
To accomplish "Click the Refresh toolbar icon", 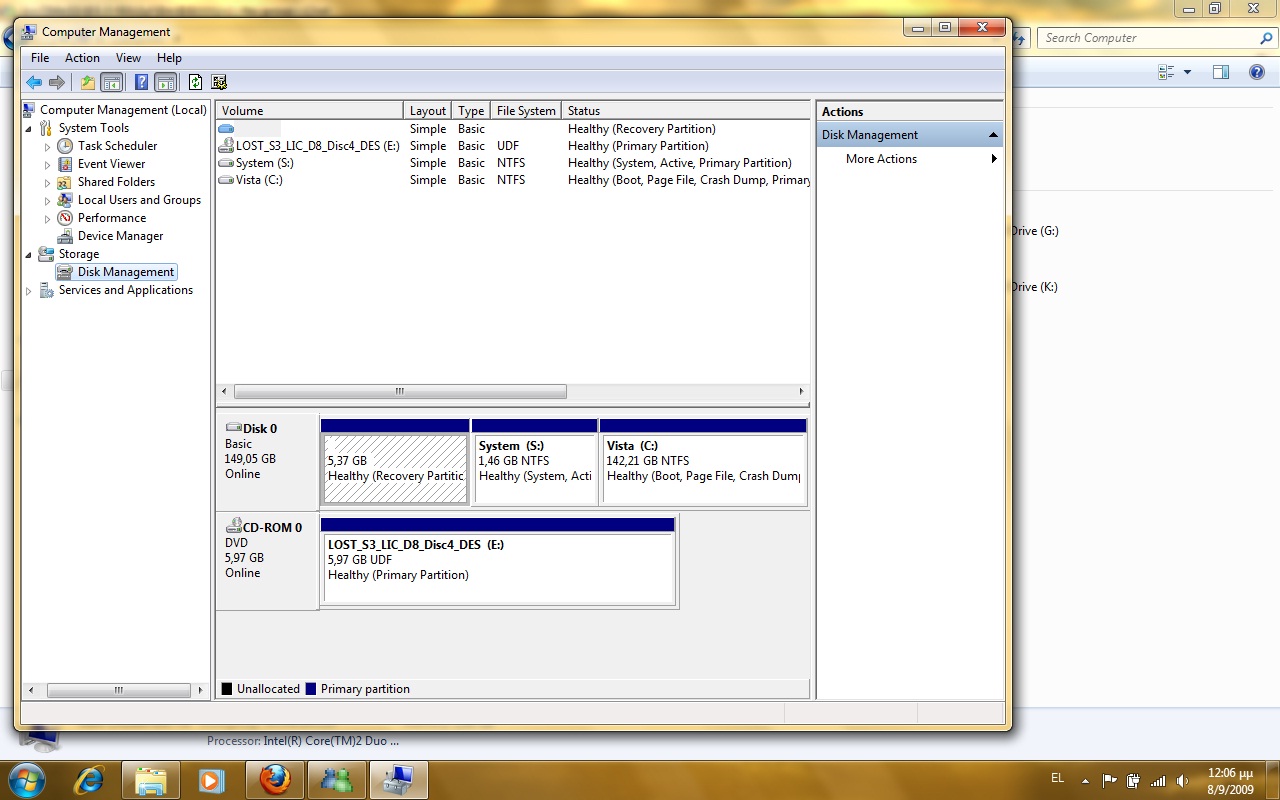I will (x=195, y=83).
